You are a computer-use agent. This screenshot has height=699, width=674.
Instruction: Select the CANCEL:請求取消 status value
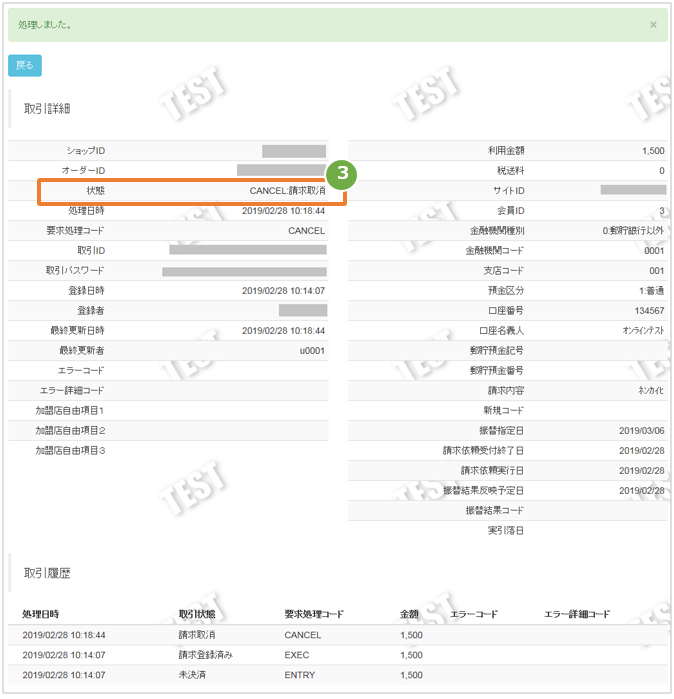[288, 191]
